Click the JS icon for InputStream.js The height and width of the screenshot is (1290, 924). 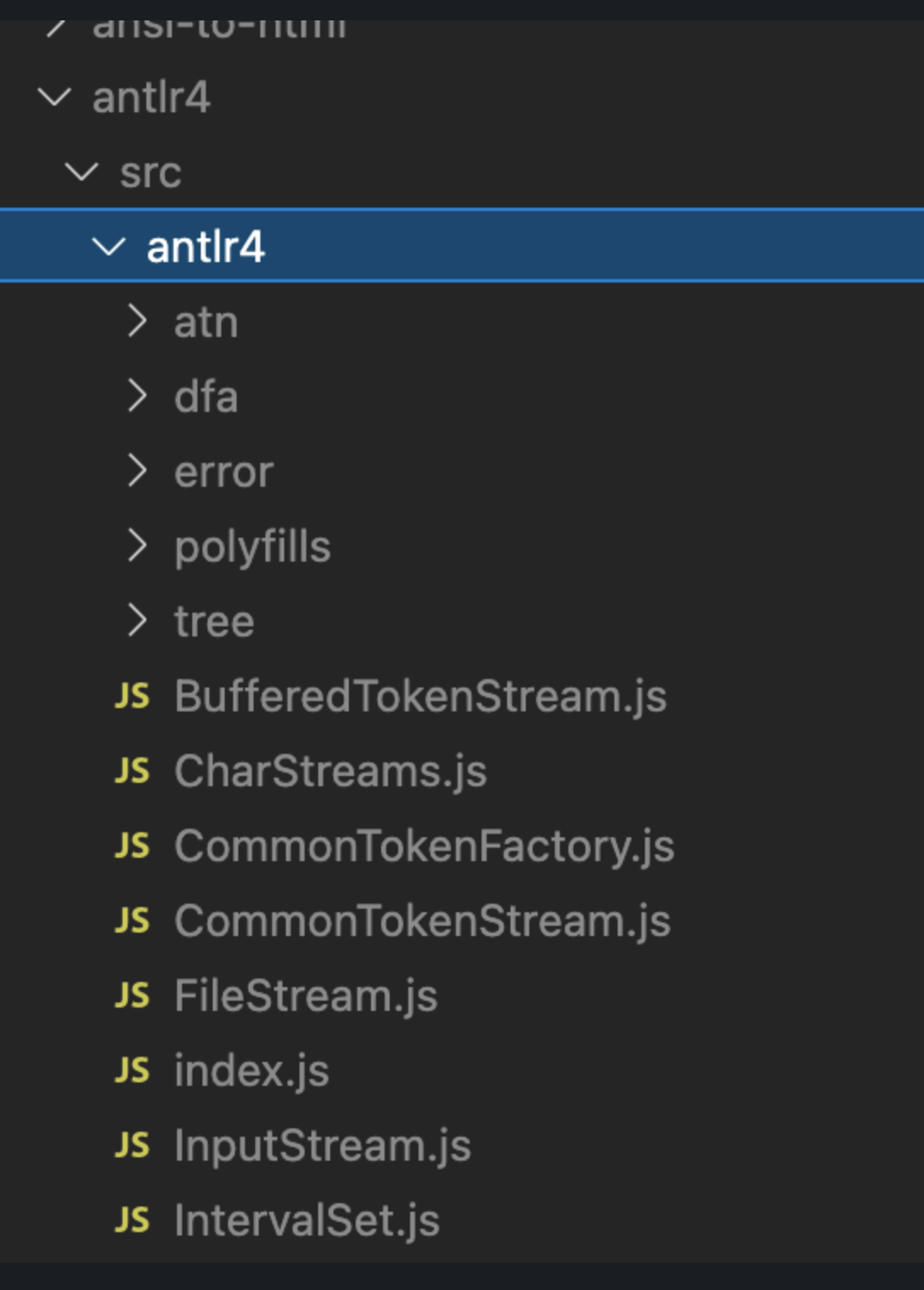(x=134, y=1144)
